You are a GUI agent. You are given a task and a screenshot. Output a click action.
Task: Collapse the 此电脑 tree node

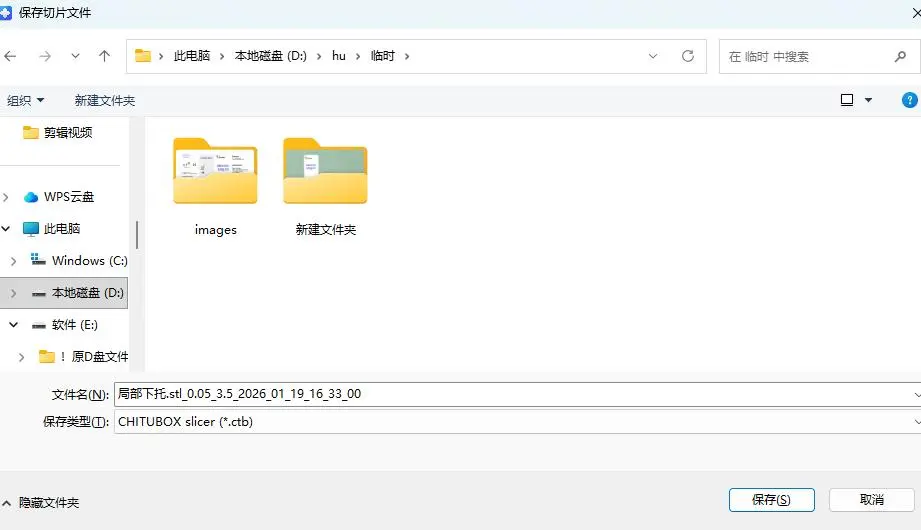point(6,229)
